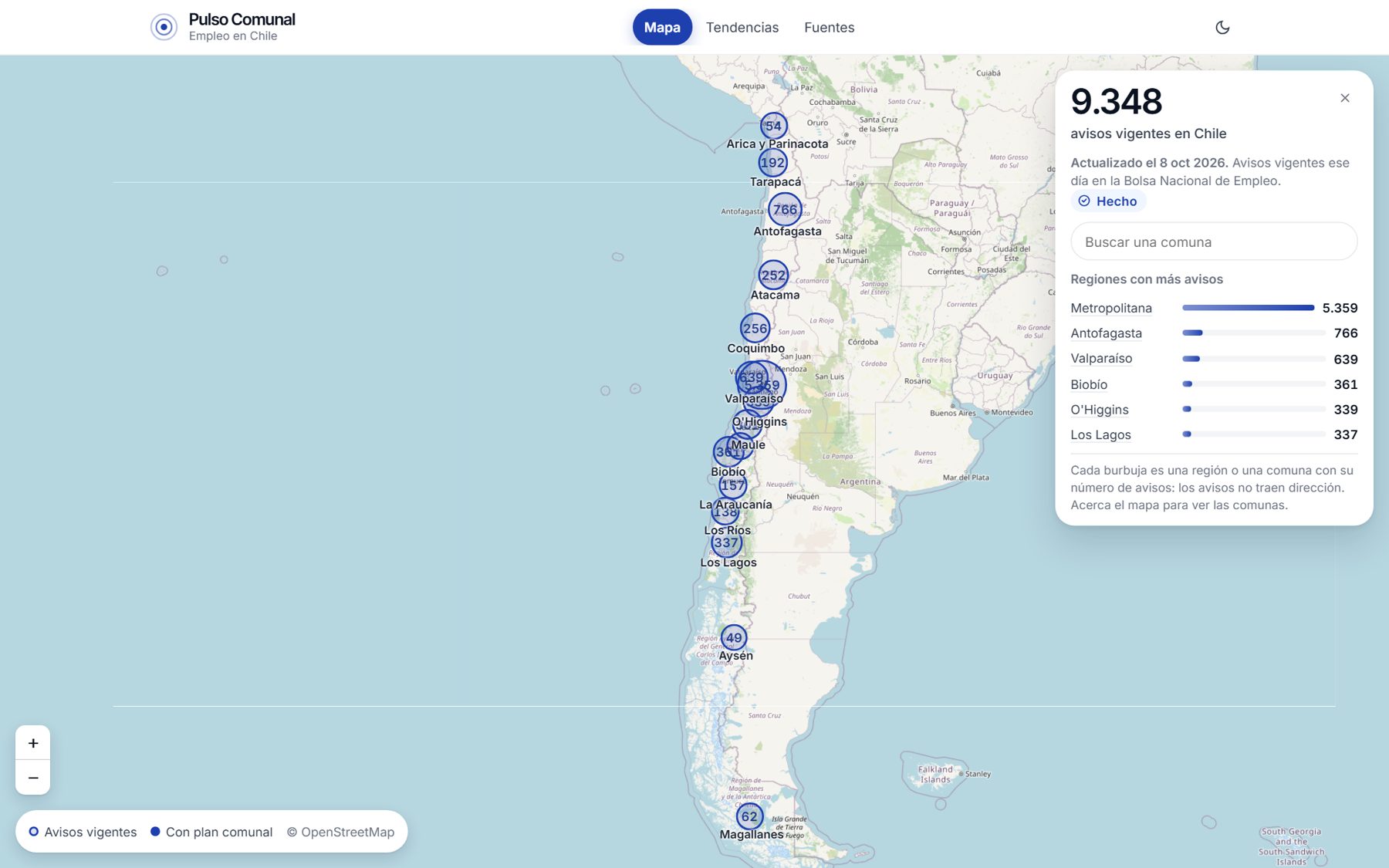1389x868 pixels.
Task: Open the Antofagasta region link in panel
Action: click(1106, 333)
